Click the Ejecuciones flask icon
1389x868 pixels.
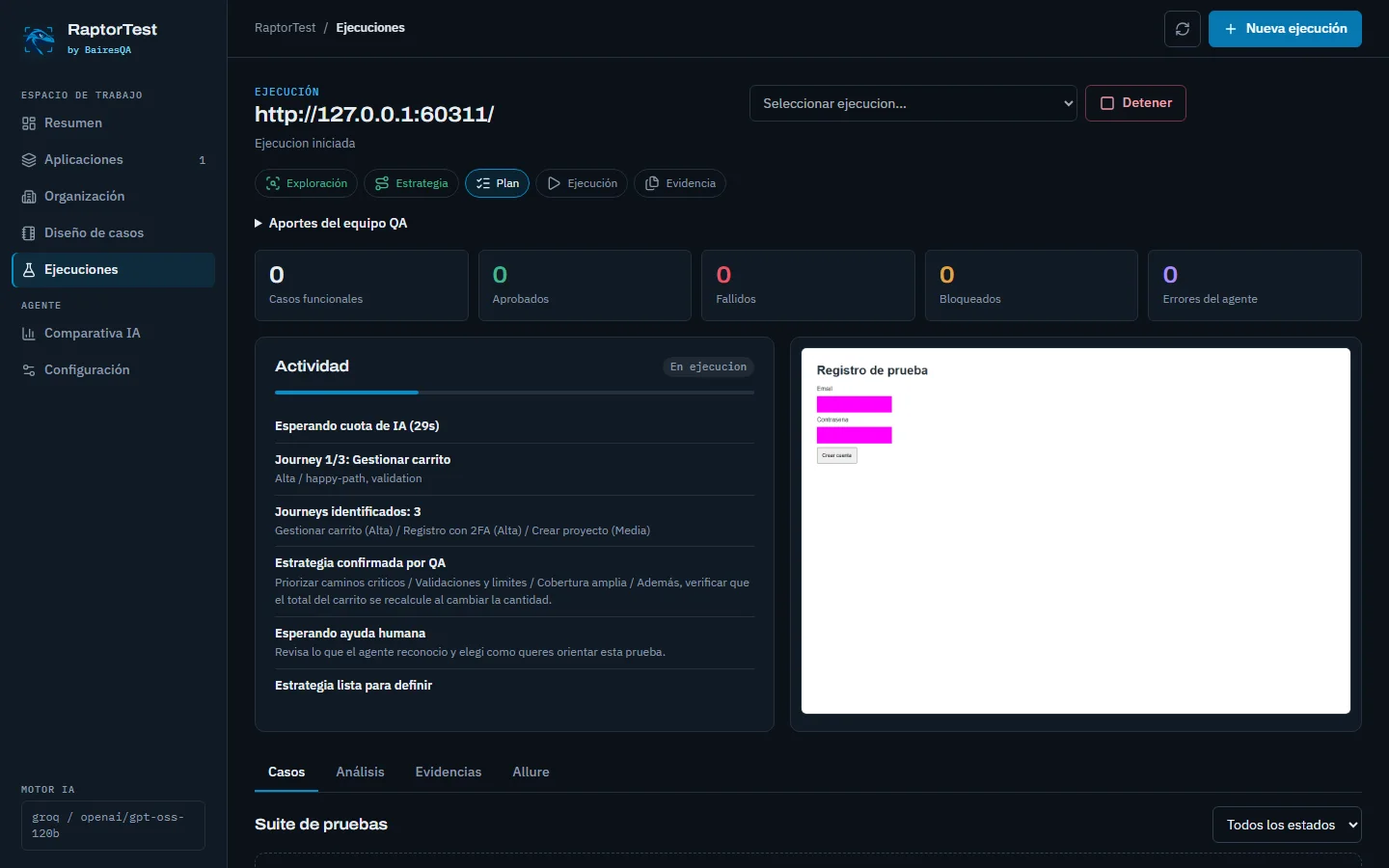[x=29, y=270]
